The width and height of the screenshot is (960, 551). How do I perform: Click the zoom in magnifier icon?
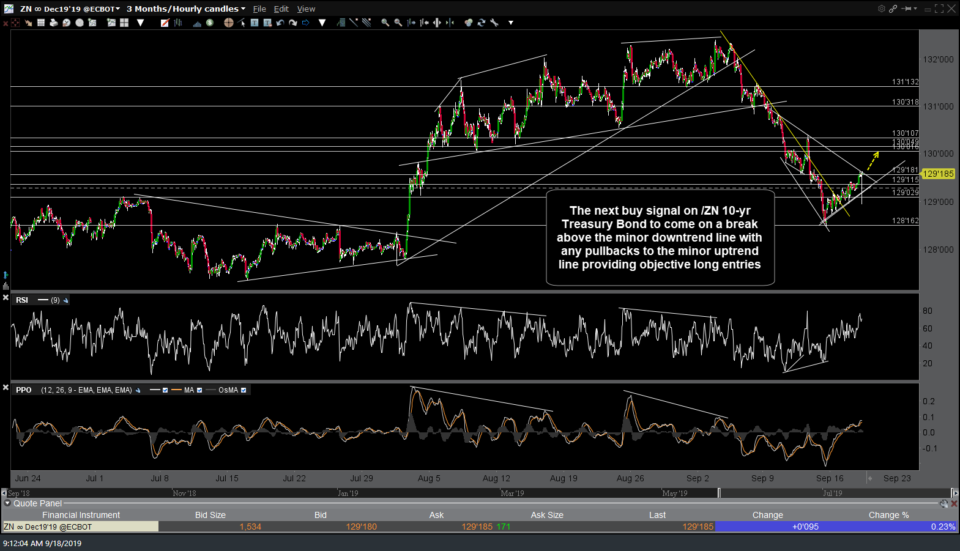385,23
